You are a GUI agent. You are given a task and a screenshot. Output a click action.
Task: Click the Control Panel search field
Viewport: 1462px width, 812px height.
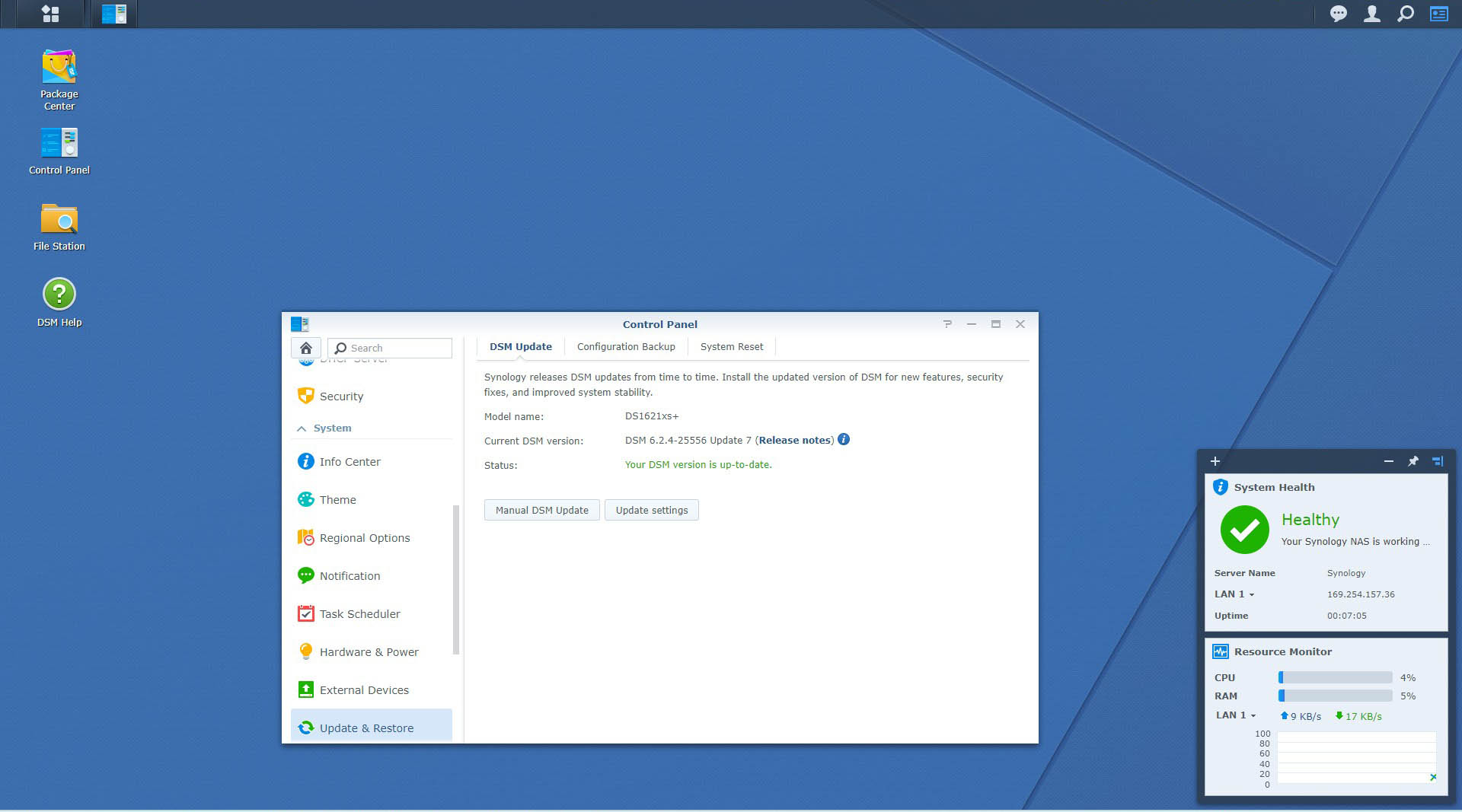click(x=390, y=348)
